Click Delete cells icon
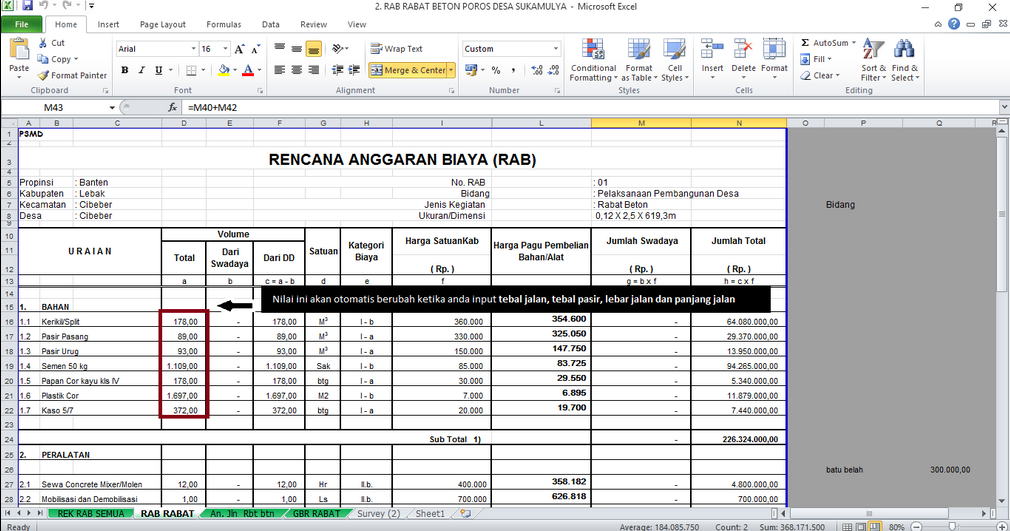This screenshot has width=1010, height=531. pos(743,49)
